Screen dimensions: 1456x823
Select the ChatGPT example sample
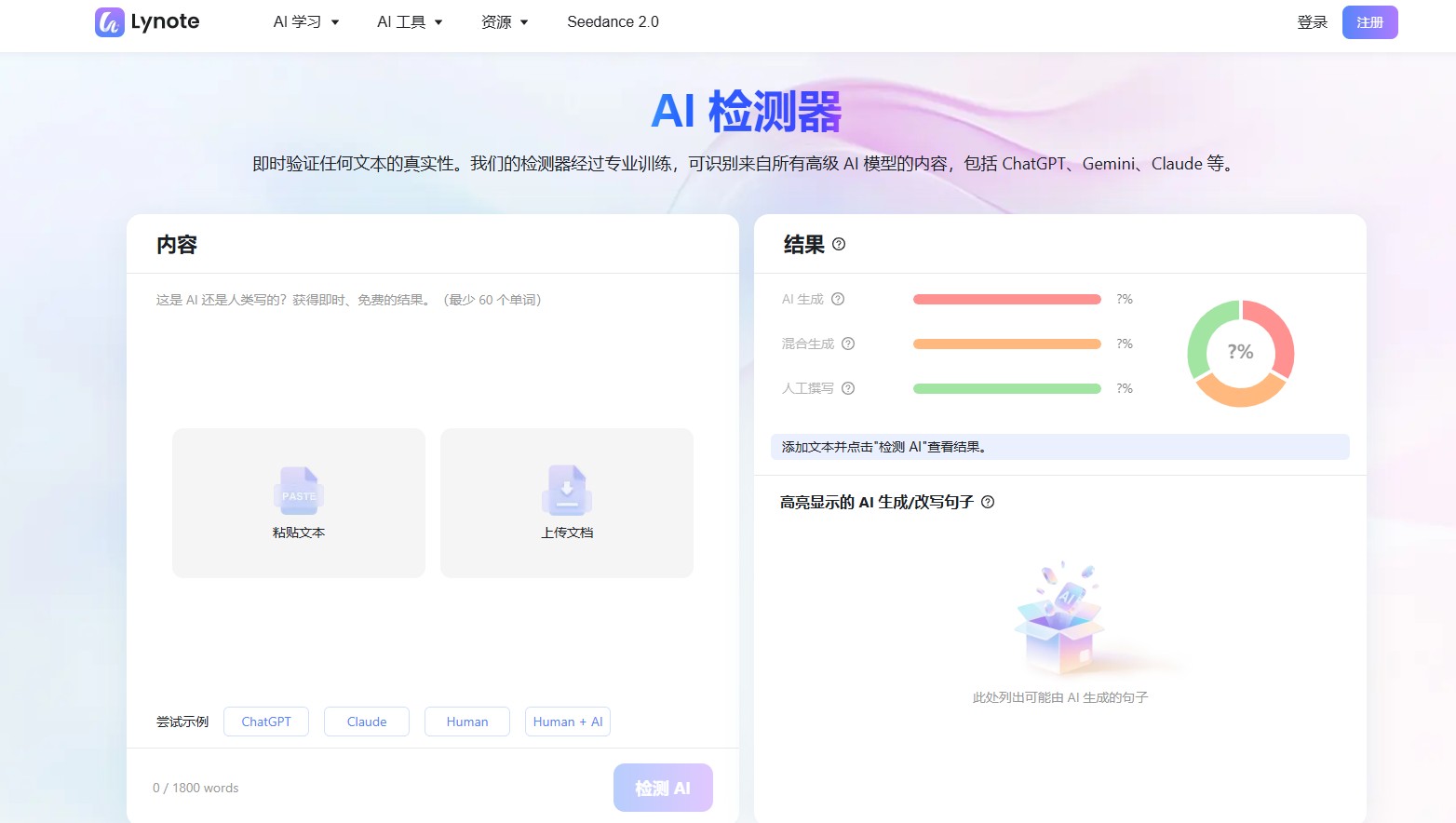point(265,721)
